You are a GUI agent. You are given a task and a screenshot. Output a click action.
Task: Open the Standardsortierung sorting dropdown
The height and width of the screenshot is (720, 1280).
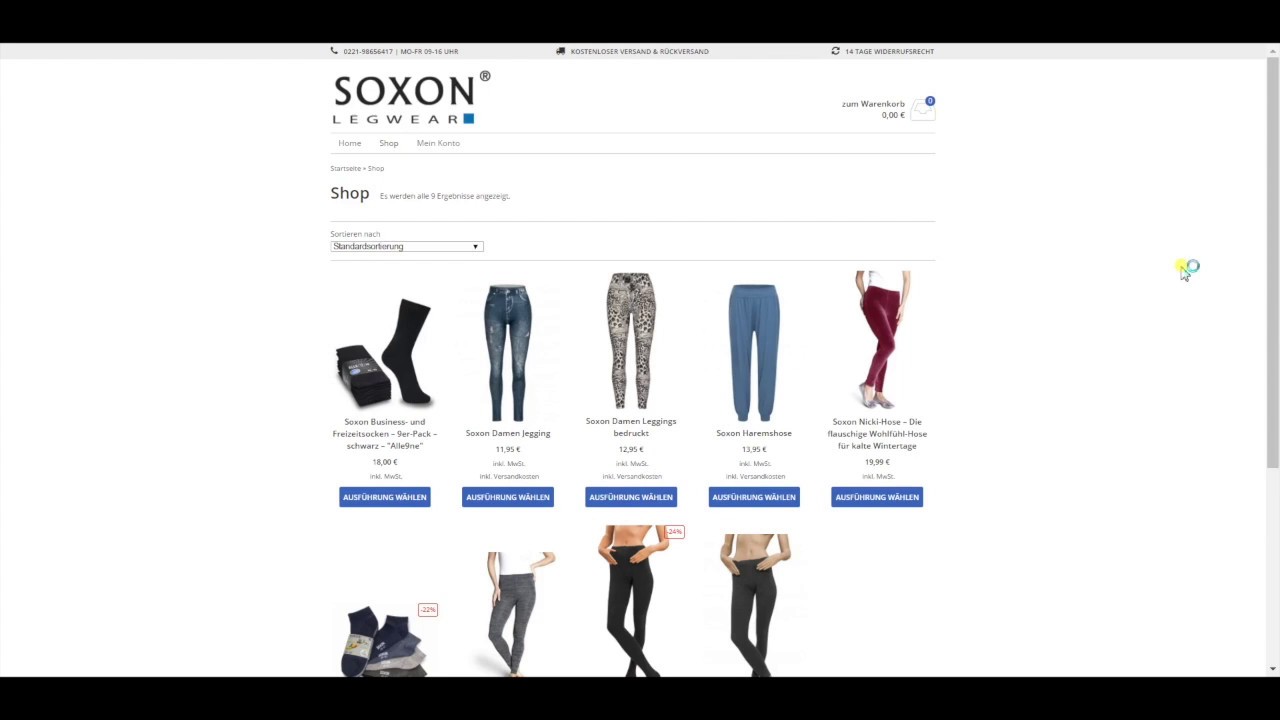point(407,246)
